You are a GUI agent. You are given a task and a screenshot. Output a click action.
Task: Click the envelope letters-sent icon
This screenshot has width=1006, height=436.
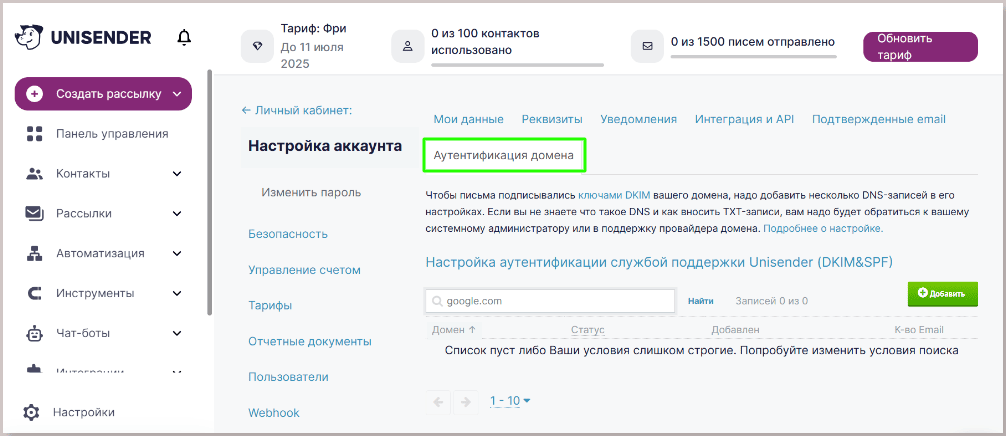click(647, 47)
